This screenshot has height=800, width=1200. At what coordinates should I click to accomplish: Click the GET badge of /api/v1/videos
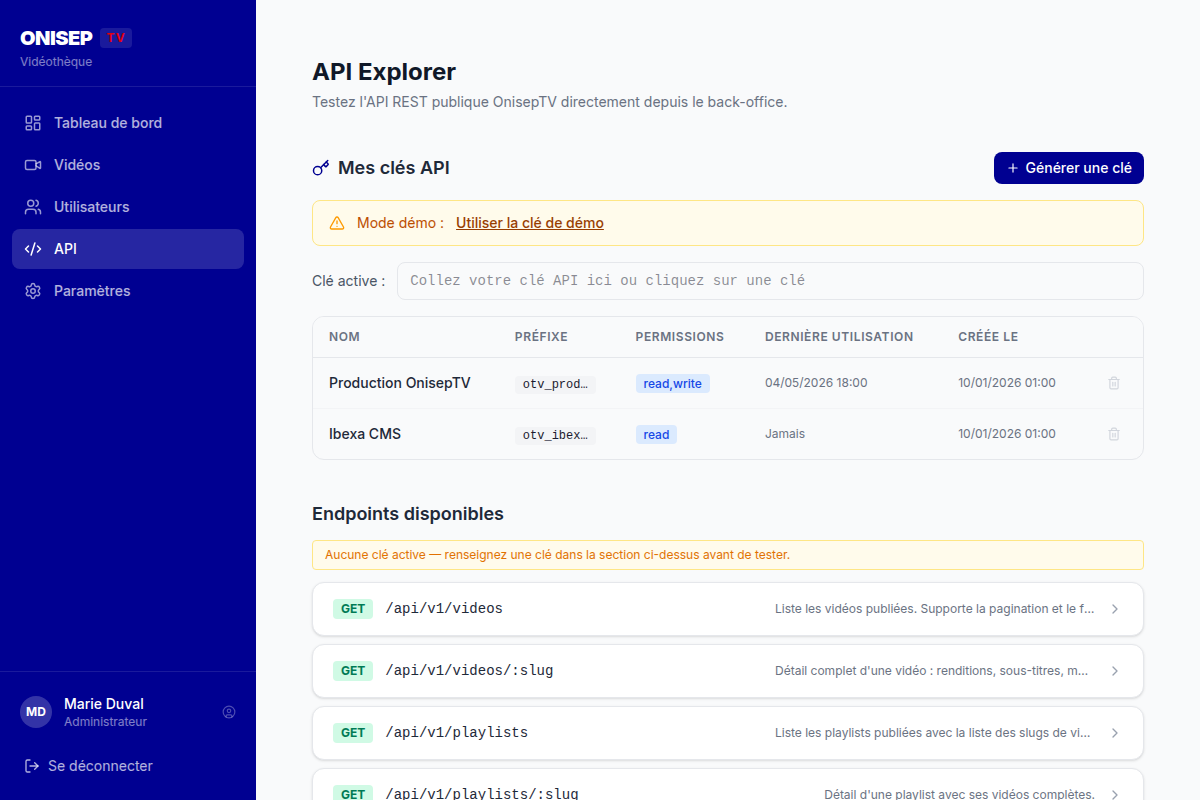coord(353,609)
